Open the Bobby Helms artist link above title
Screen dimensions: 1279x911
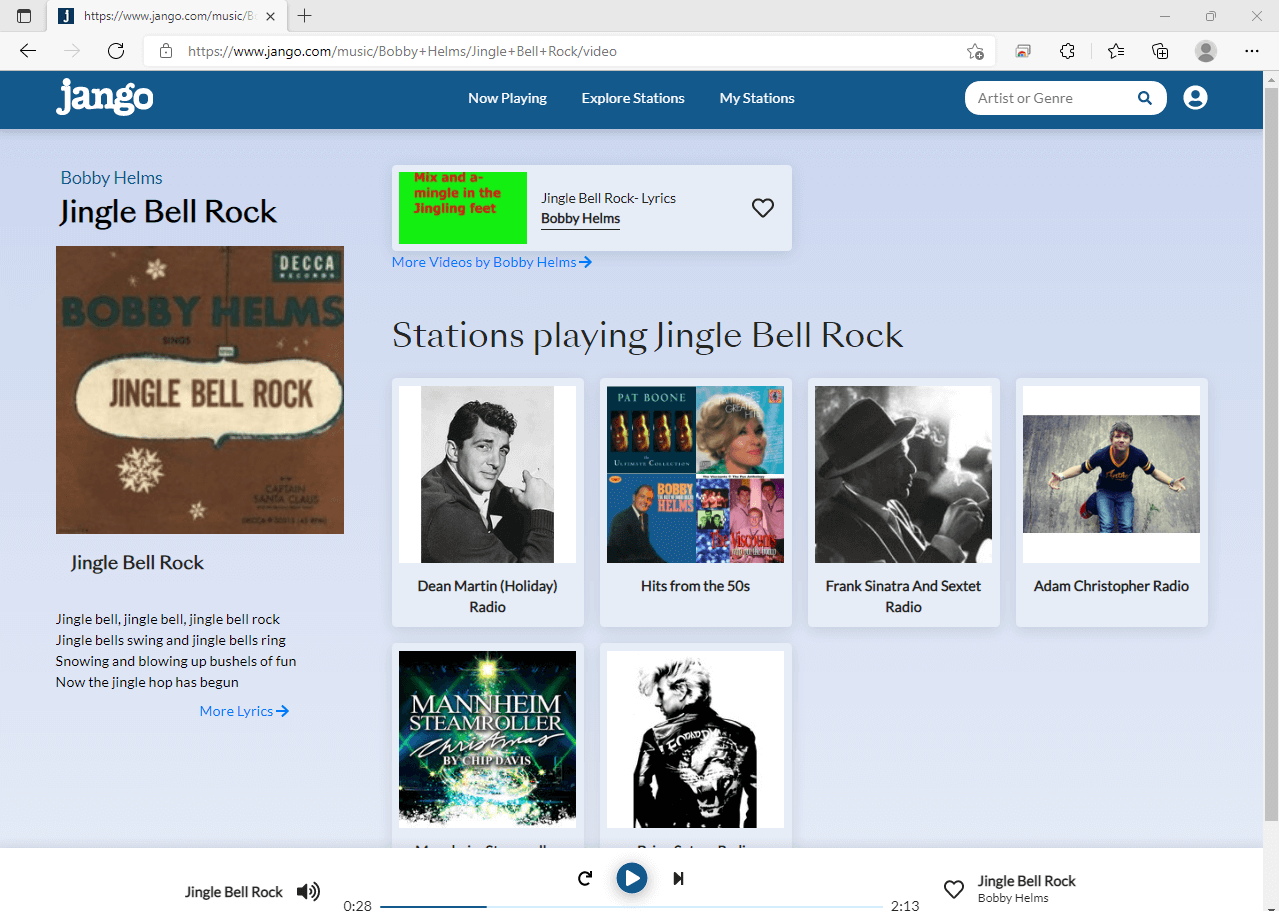pyautogui.click(x=111, y=178)
